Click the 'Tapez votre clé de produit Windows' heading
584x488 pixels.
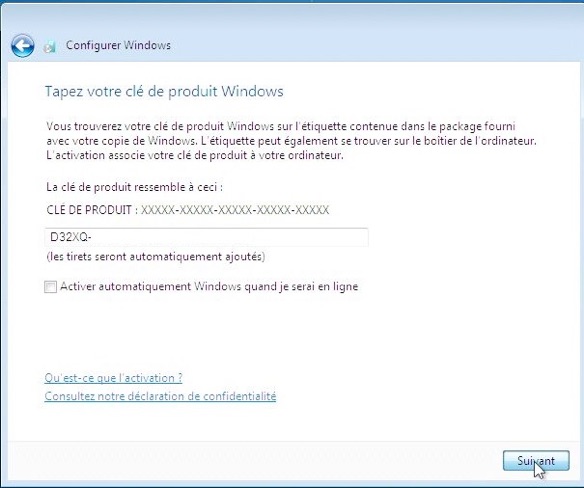pyautogui.click(x=164, y=91)
